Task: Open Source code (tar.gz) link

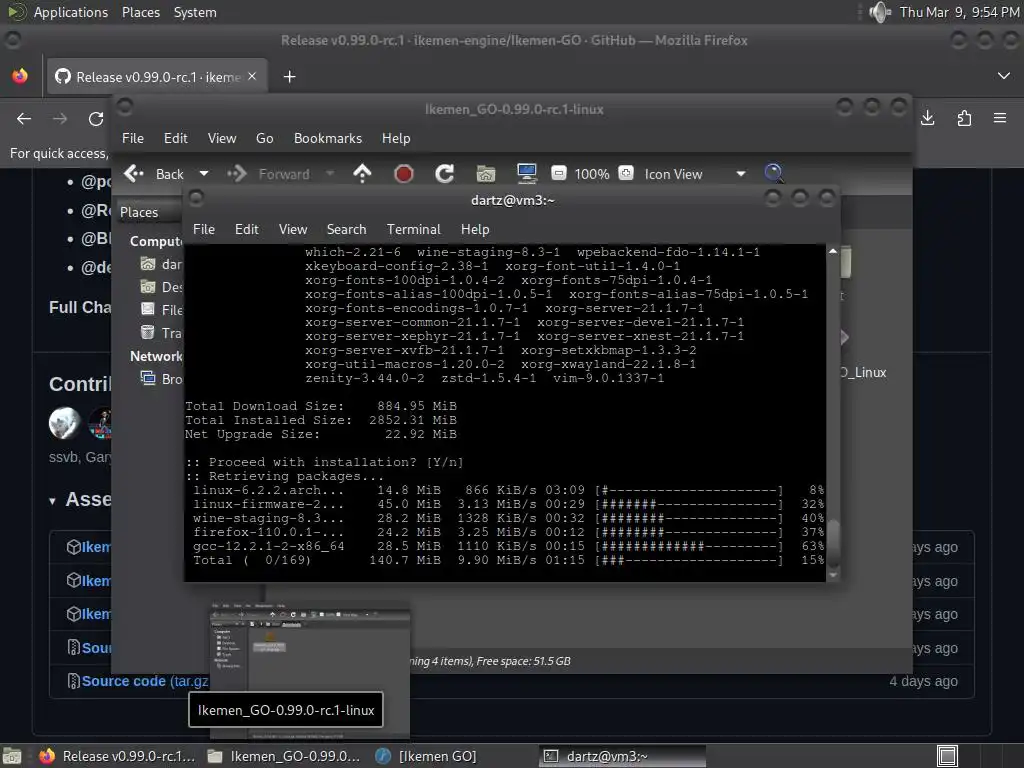Action: (145, 681)
